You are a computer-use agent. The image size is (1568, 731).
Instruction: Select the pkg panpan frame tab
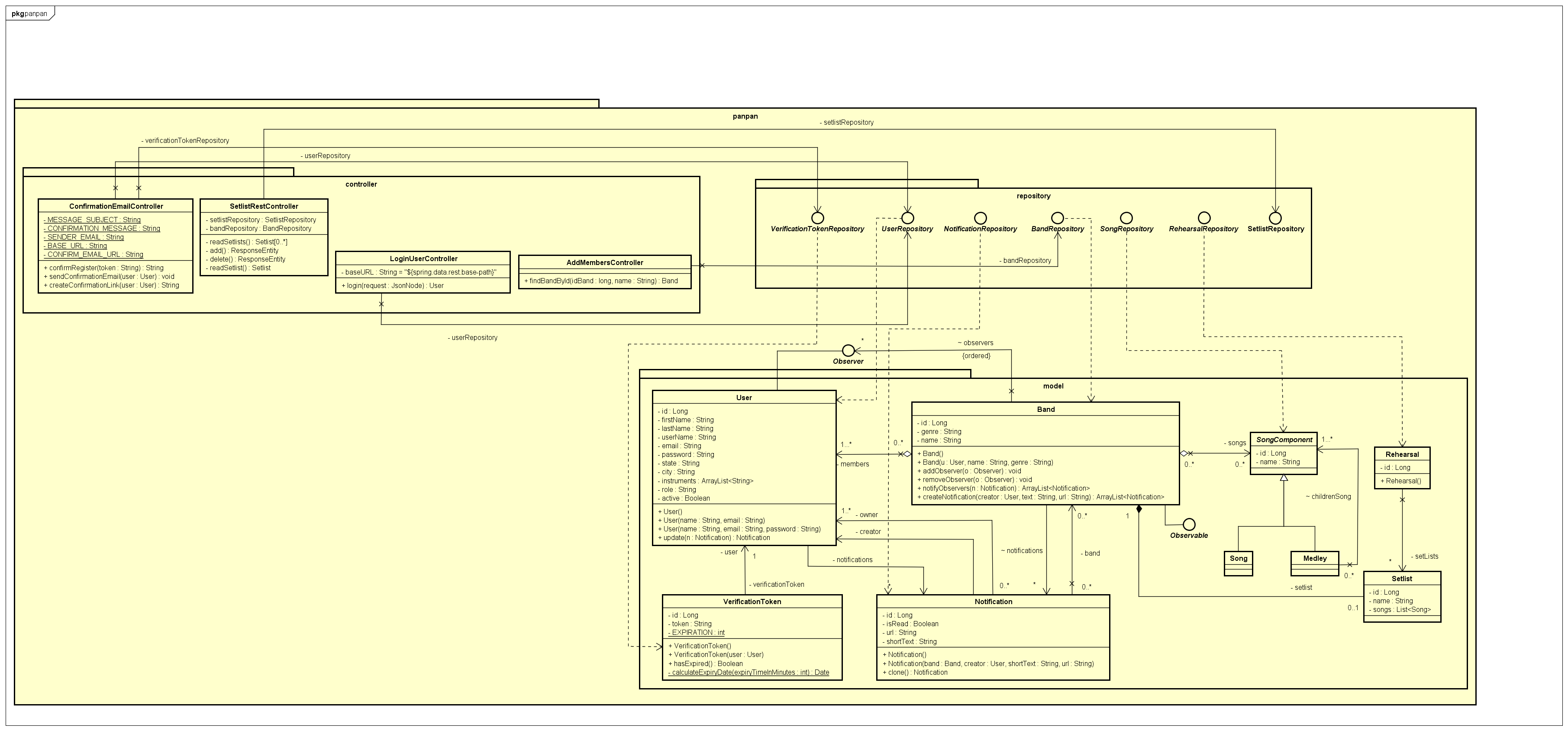(x=29, y=13)
